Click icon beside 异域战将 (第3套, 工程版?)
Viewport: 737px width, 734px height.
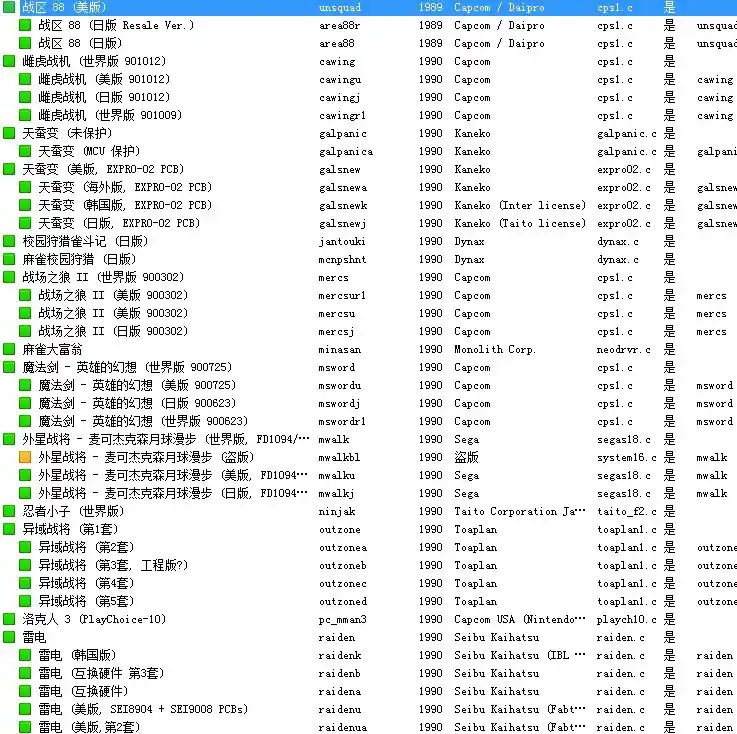coord(25,565)
